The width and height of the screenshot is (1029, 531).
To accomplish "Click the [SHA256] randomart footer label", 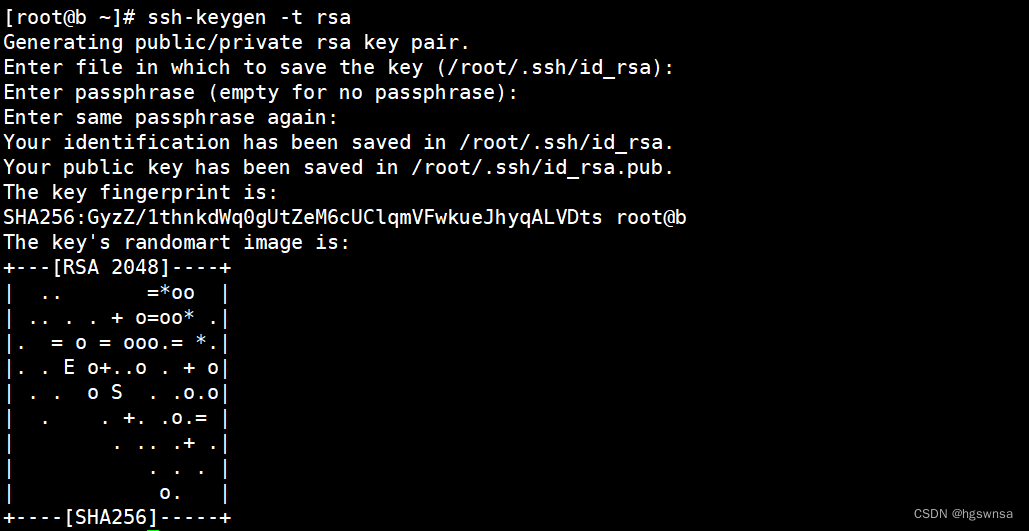I will (x=110, y=517).
